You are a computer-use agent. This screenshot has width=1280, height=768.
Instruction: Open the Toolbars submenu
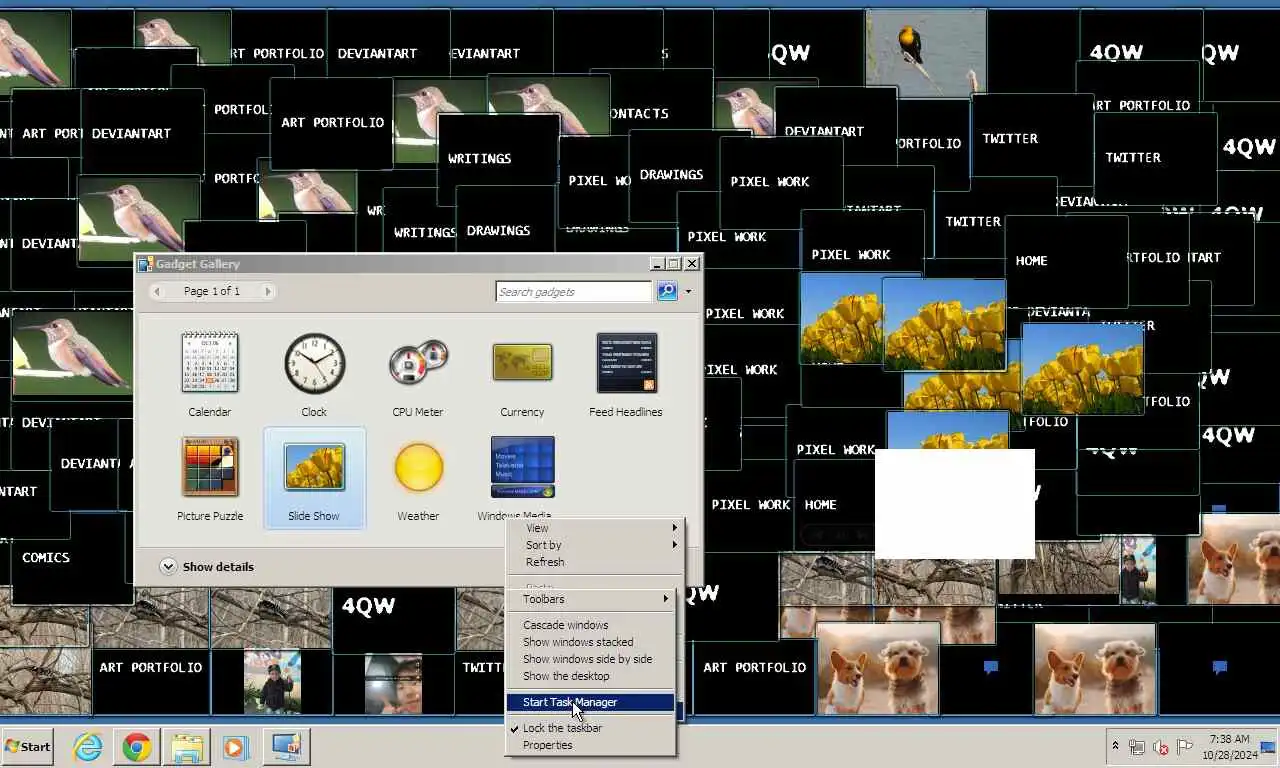click(591, 599)
